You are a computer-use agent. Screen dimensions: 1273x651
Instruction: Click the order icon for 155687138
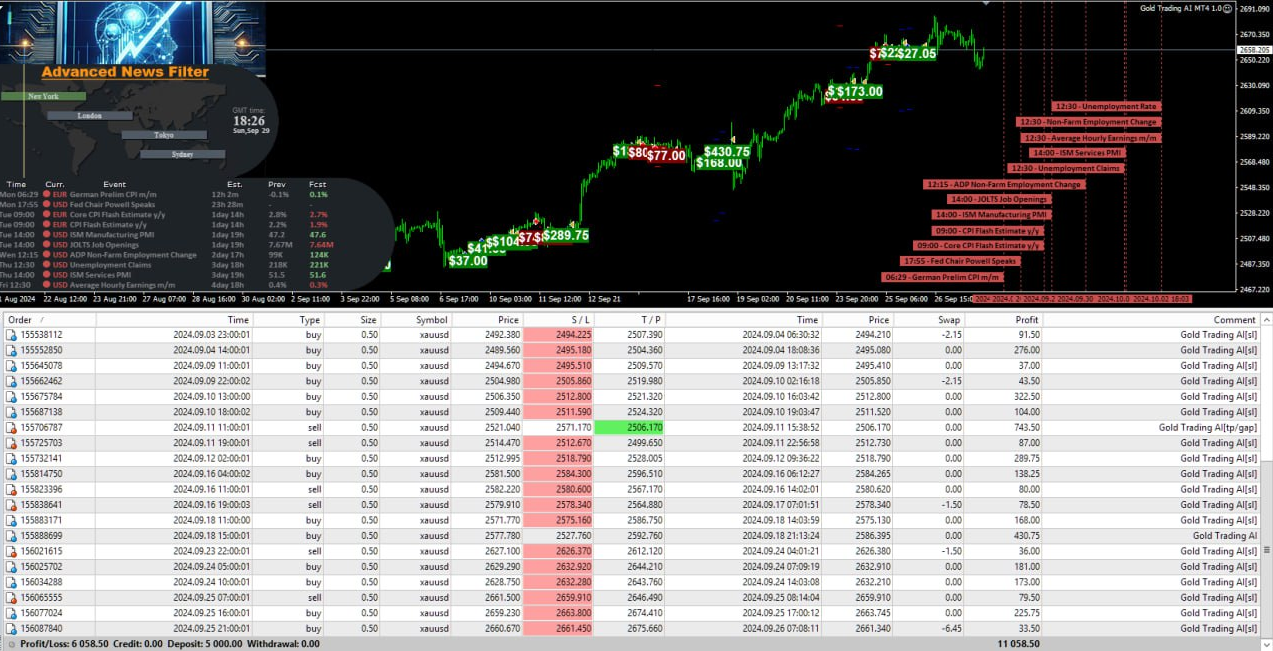click(x=12, y=412)
